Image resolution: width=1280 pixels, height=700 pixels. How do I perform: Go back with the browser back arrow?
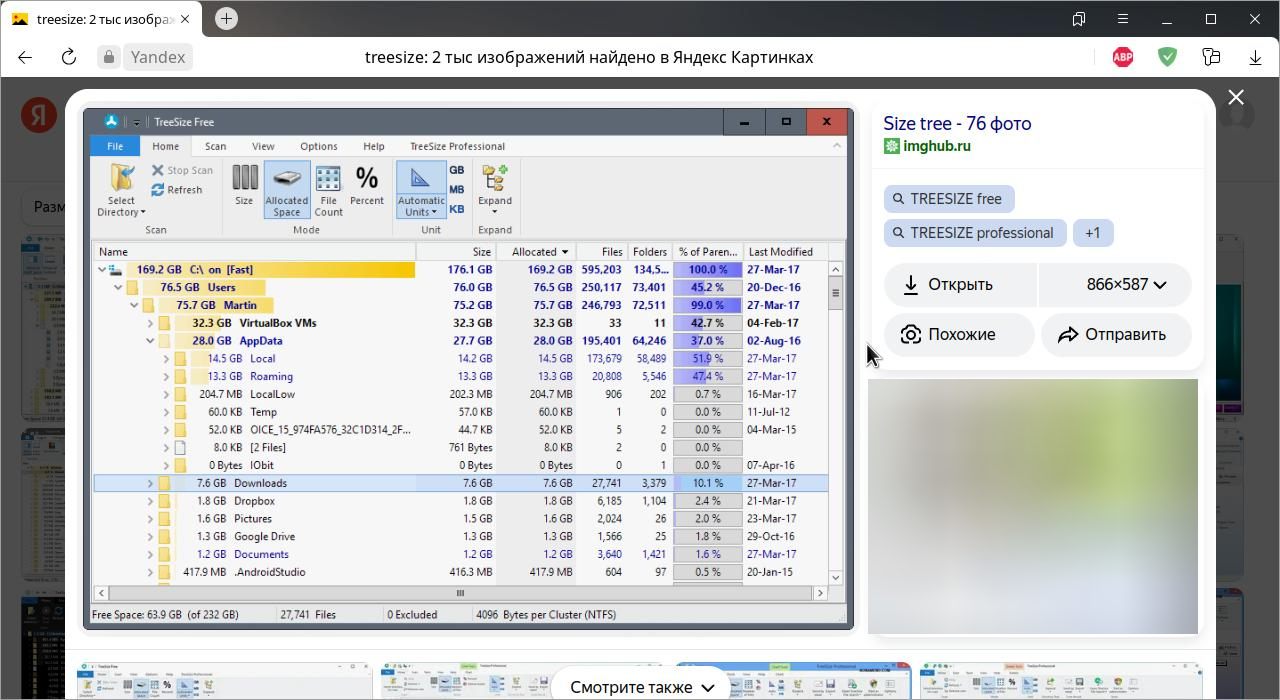25,57
